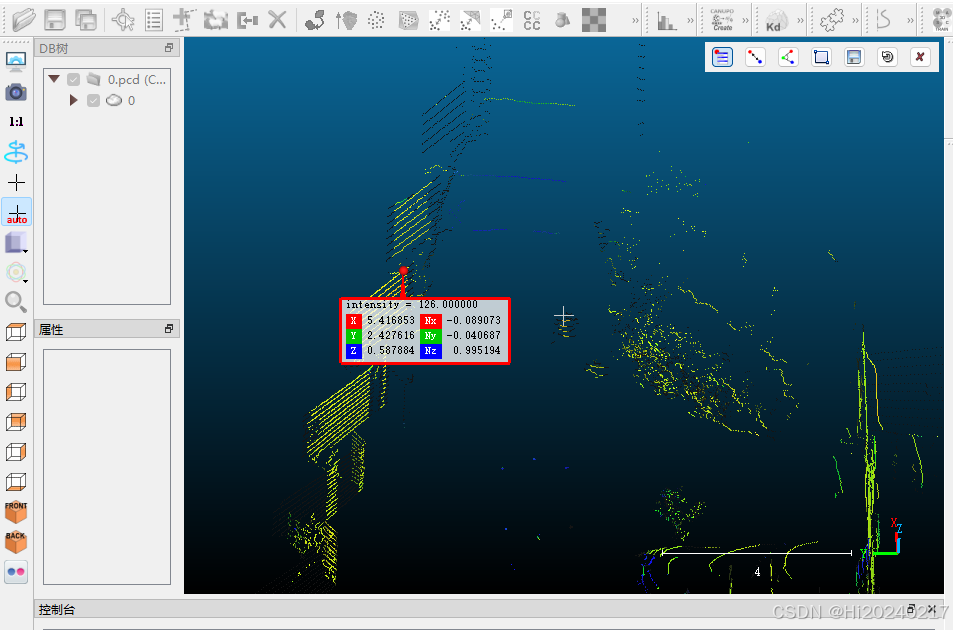Image resolution: width=953 pixels, height=630 pixels.
Task: Expand chevron after the histogram icon
Action: coord(690,21)
